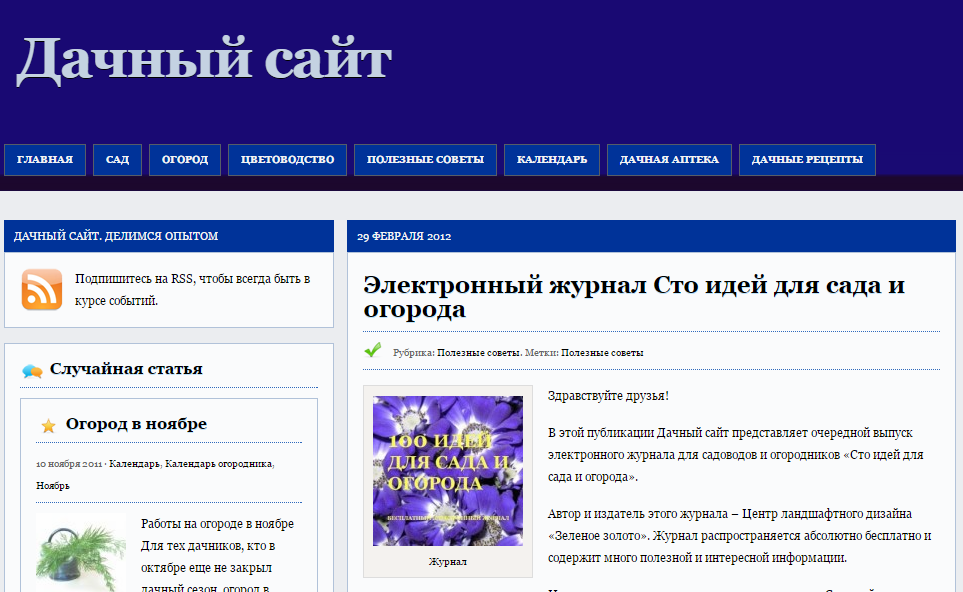Viewport: 963px width, 592px height.
Task: Open the article title Электронный журнал Сто идей
Action: point(633,297)
